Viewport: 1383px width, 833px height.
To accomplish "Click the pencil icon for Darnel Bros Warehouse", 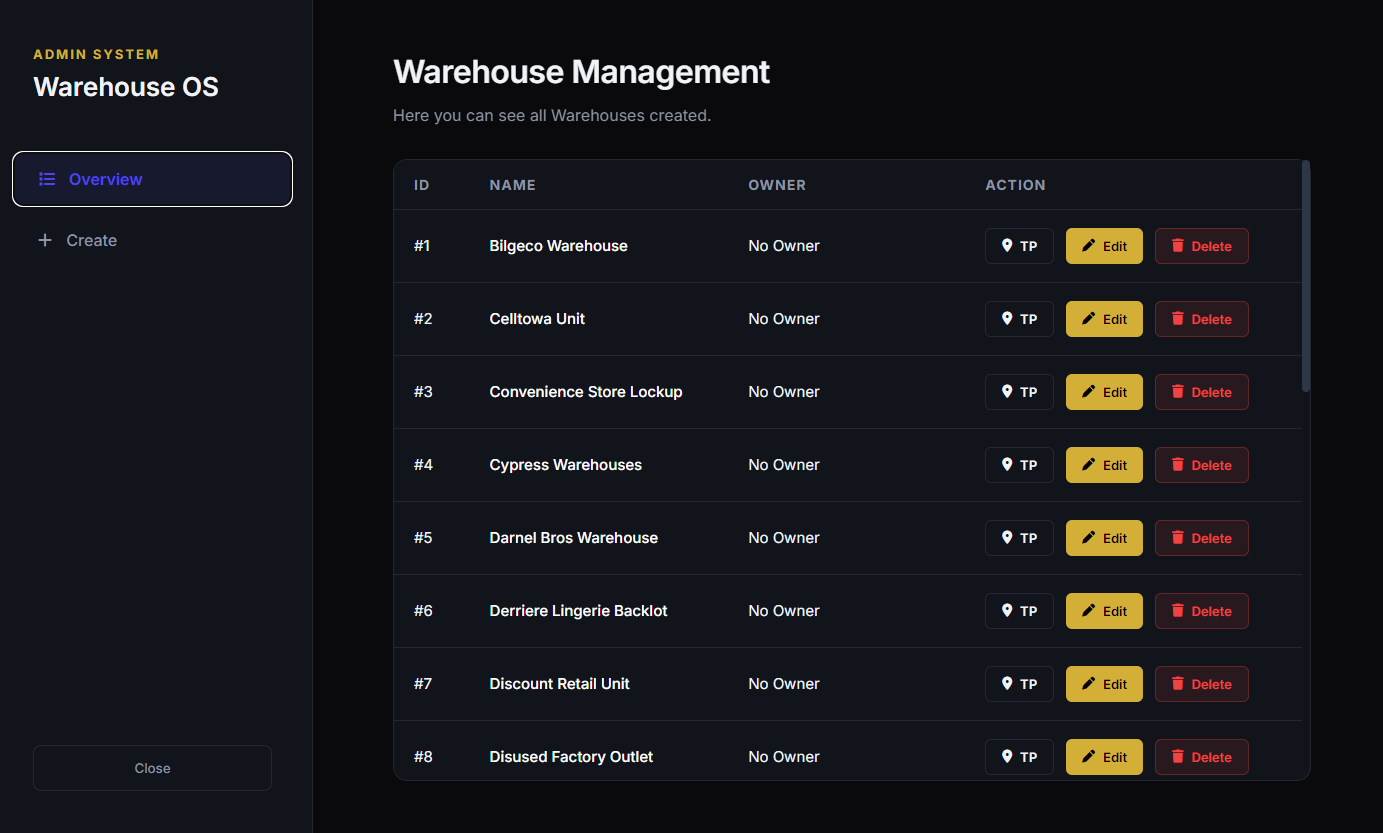I will 1089,538.
